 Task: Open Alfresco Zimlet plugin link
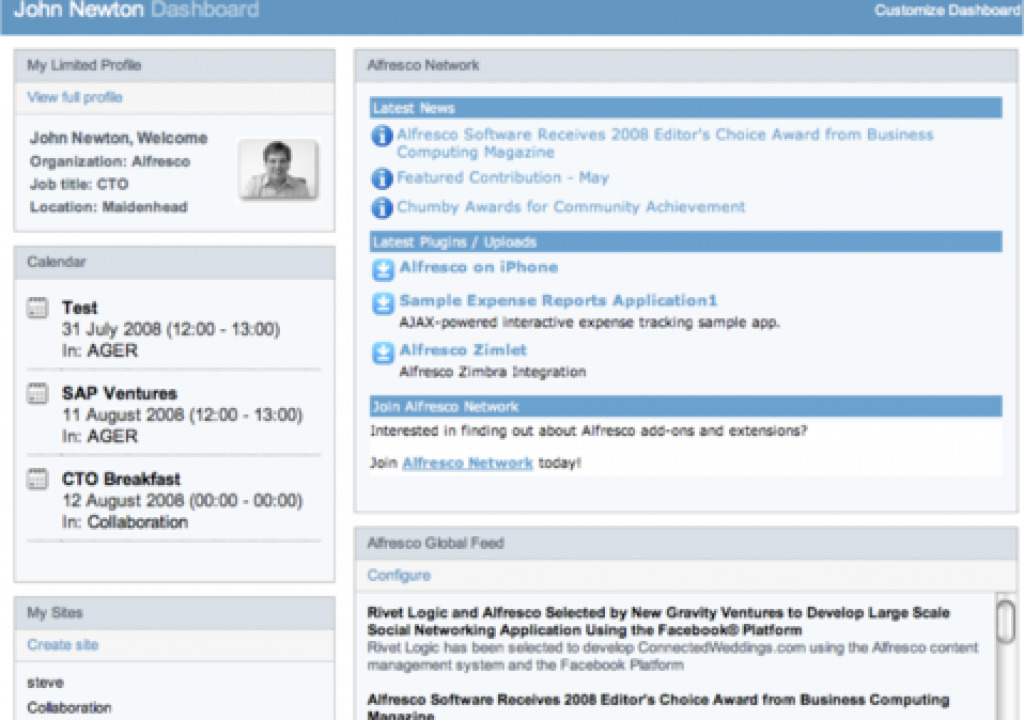(463, 350)
